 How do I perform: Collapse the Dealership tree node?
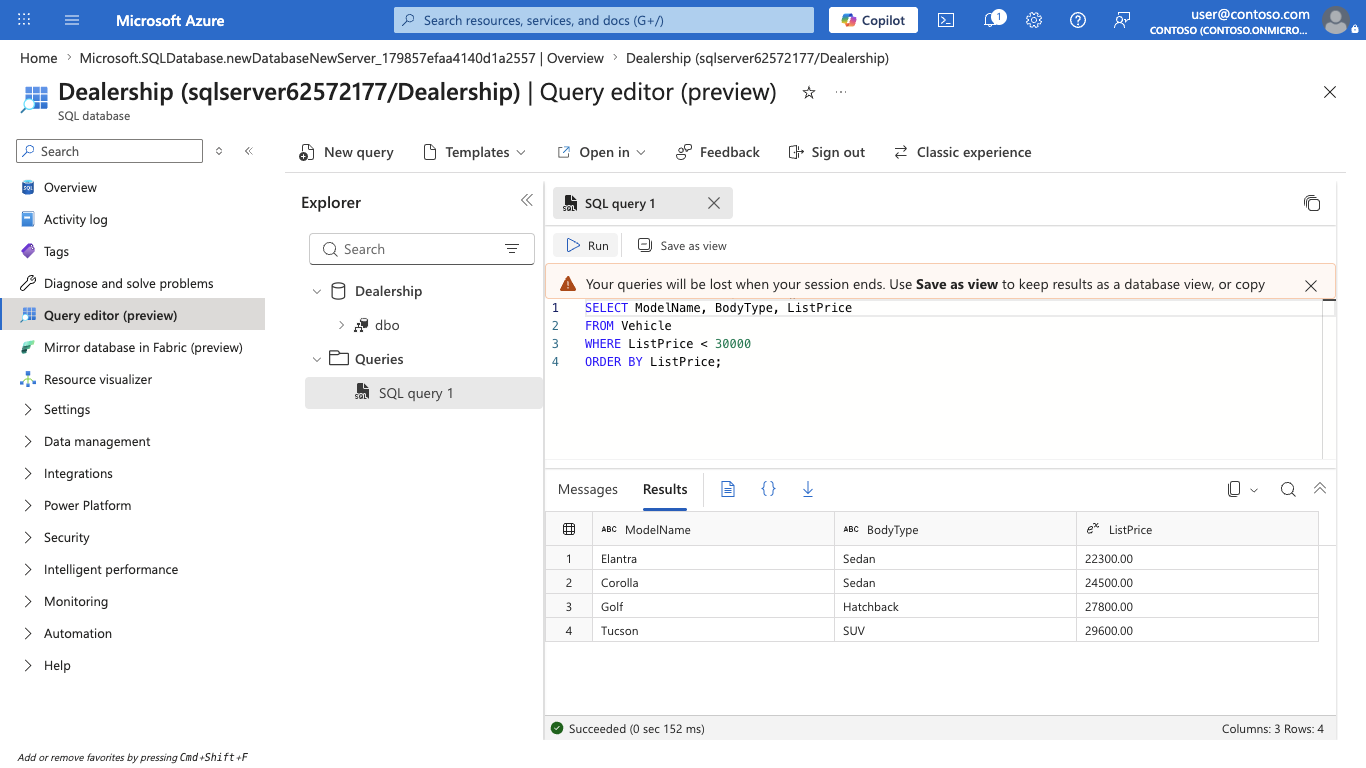click(317, 291)
